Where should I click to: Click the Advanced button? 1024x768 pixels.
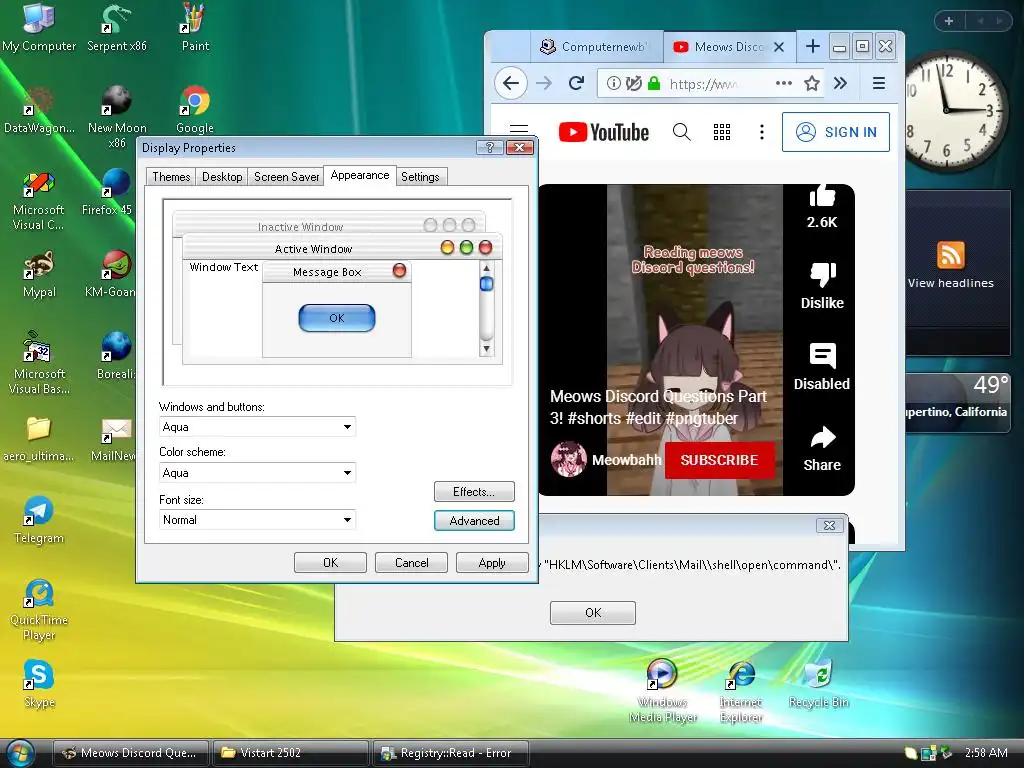coord(474,520)
